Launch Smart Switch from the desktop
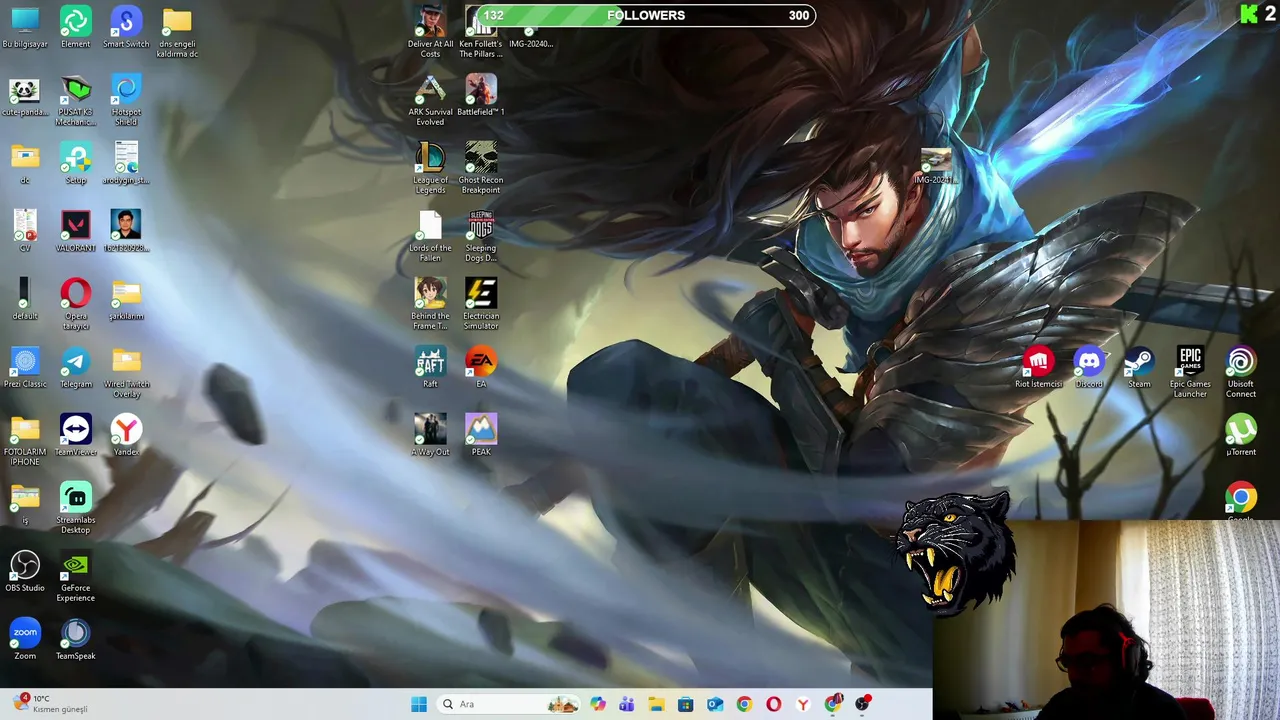This screenshot has height=720, width=1280. pos(126,27)
